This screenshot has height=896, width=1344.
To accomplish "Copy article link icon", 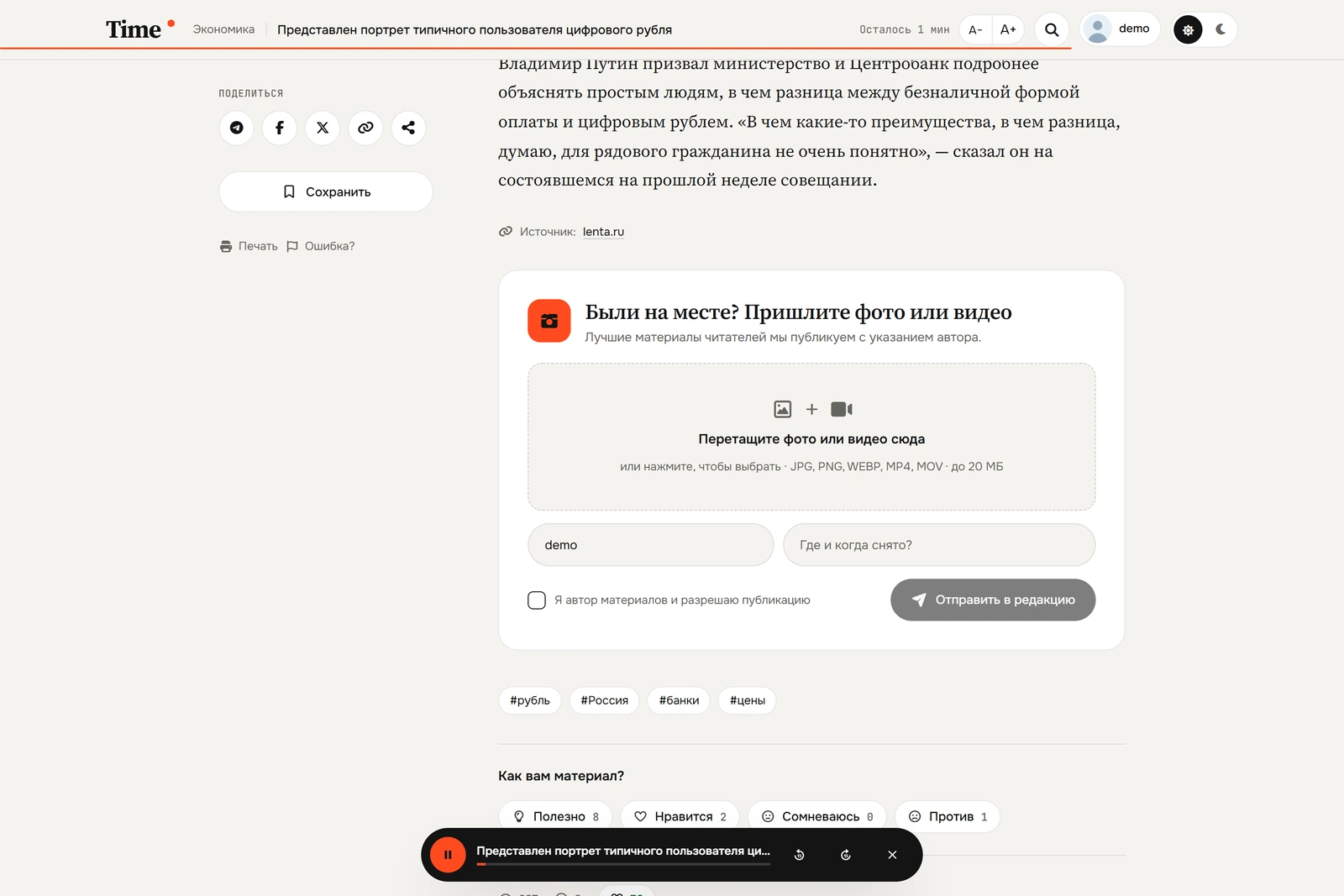I will click(365, 128).
